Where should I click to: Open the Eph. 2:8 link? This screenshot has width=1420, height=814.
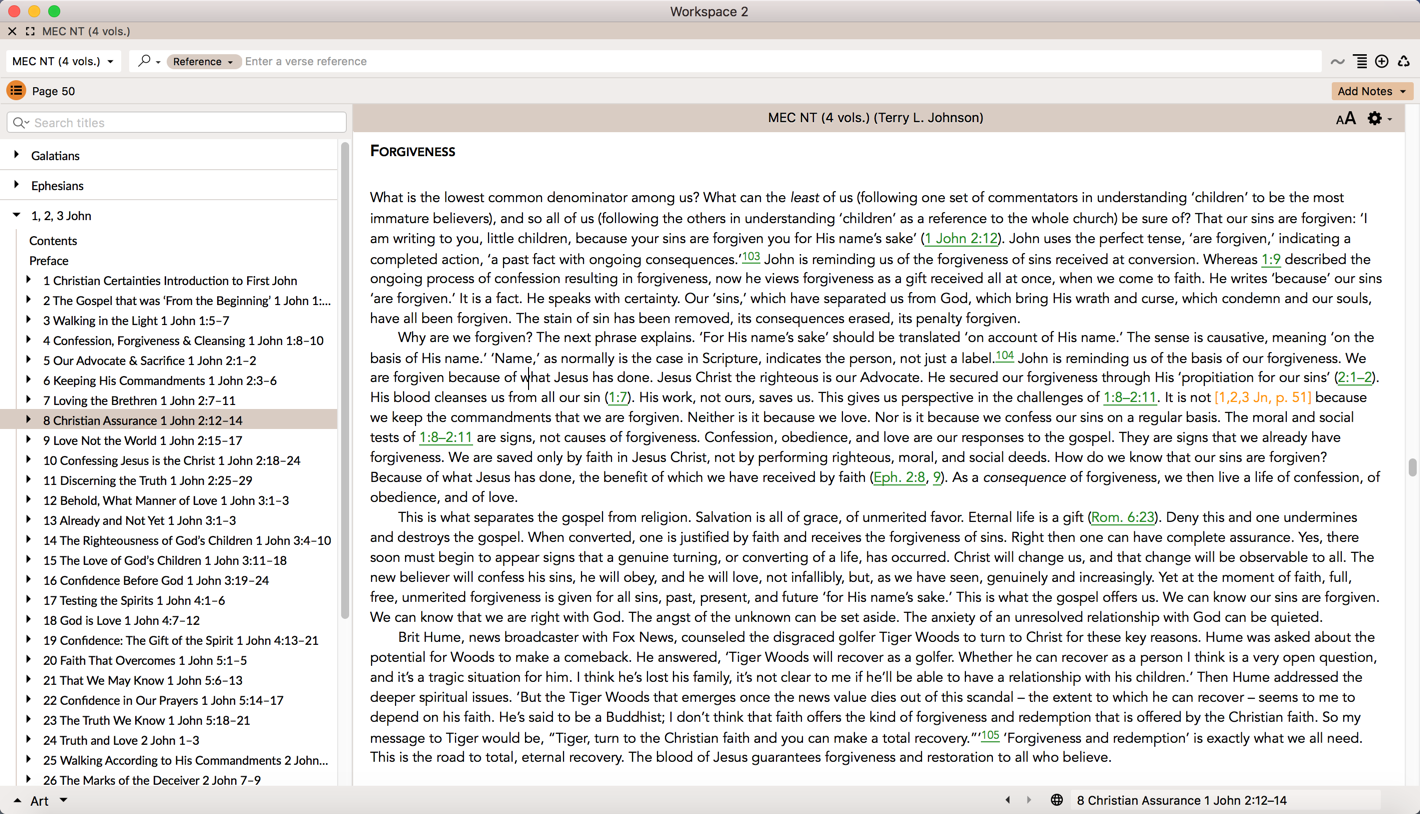(900, 477)
